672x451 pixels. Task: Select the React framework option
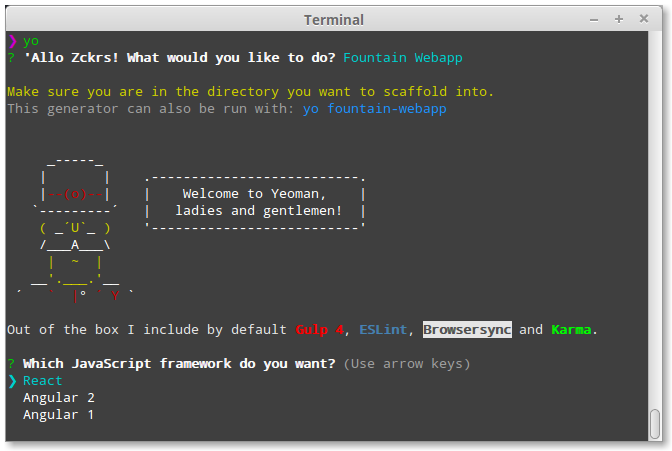point(43,381)
